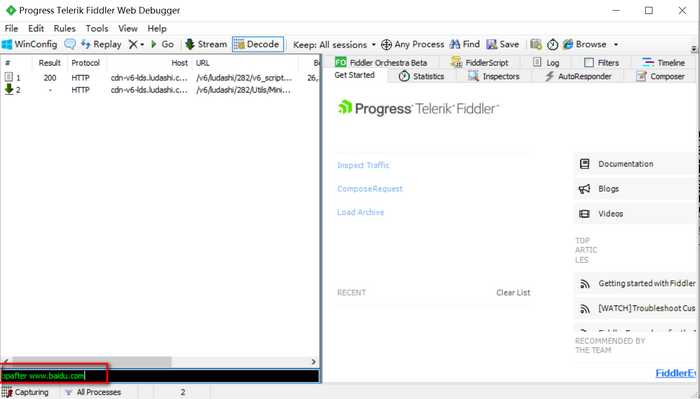Click the timer stopwatch toolbar icon
This screenshot has height=399, width=700.
pyautogui.click(x=553, y=44)
